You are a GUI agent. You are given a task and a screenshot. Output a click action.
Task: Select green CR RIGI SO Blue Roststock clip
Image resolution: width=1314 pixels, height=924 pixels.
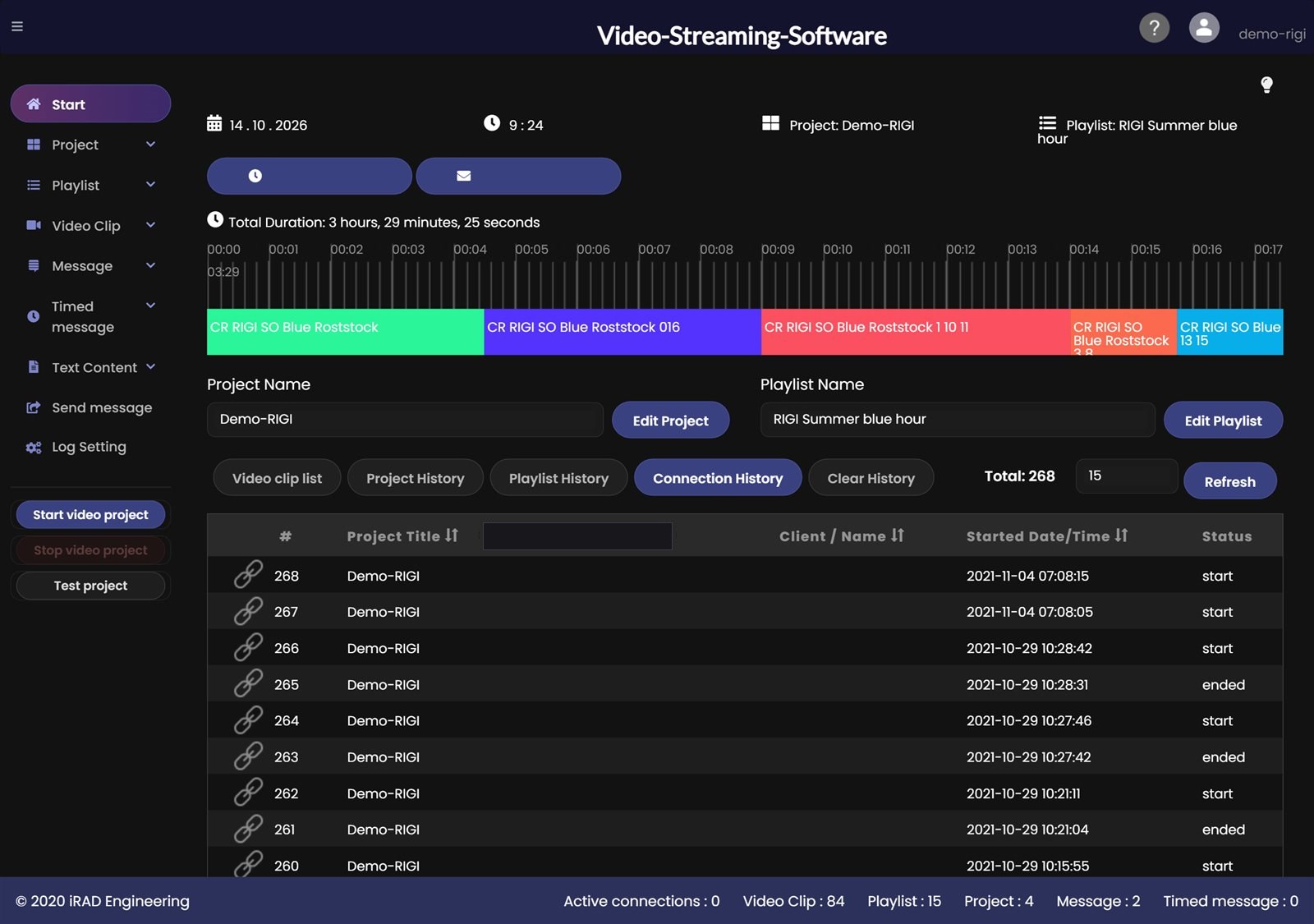tap(345, 332)
